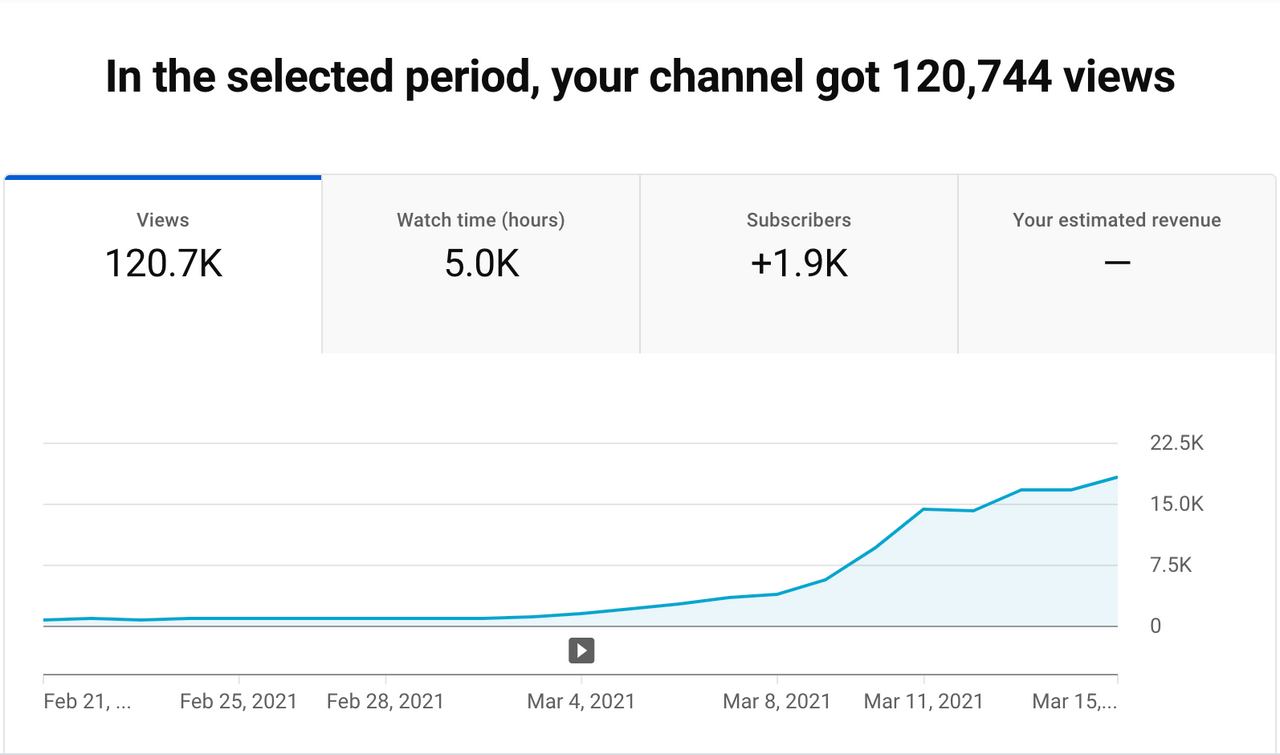Image resolution: width=1280 pixels, height=755 pixels.
Task: Click the Feb 28, 2021 date label
Action: coord(385,701)
